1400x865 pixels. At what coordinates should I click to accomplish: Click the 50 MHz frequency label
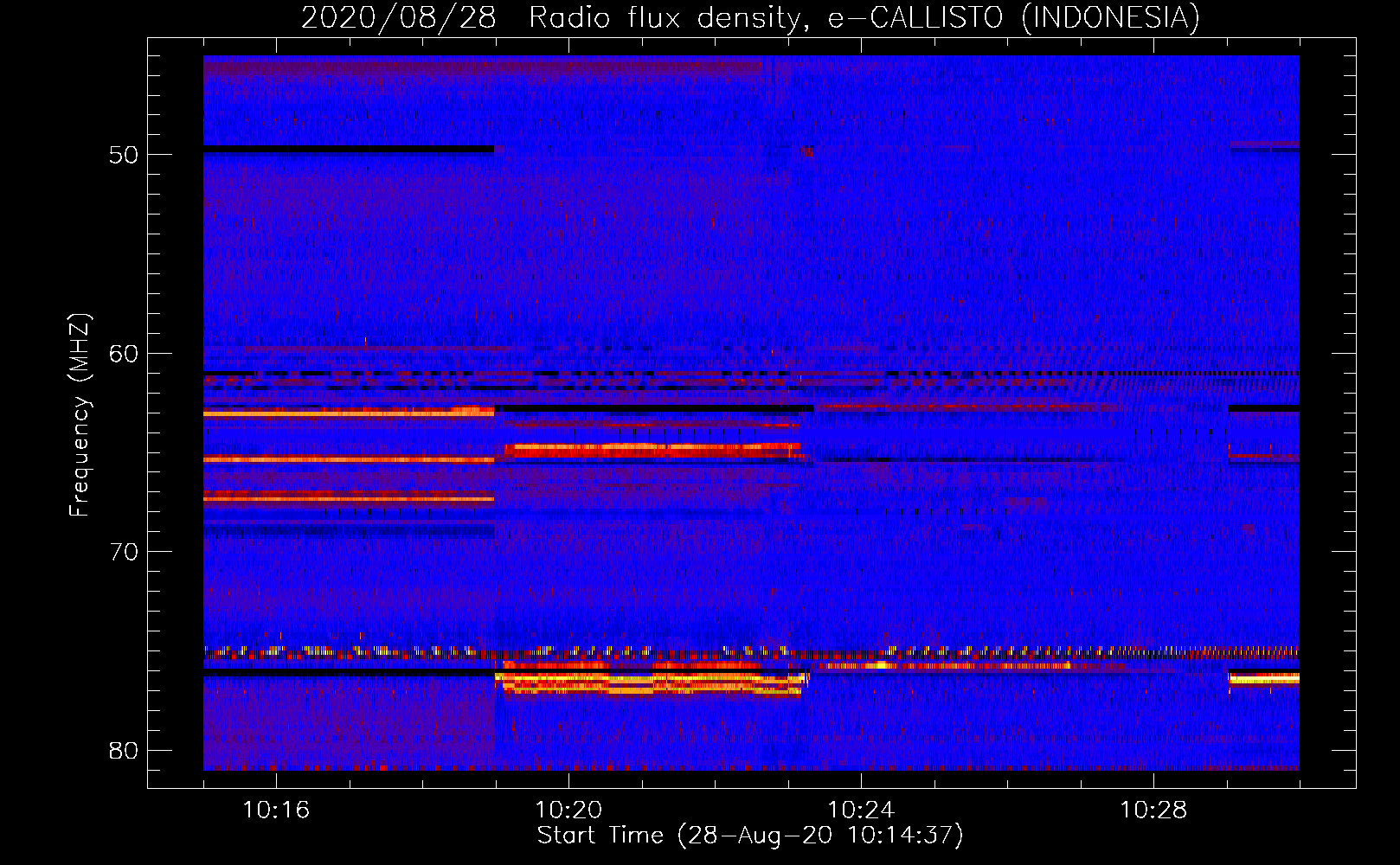click(124, 155)
